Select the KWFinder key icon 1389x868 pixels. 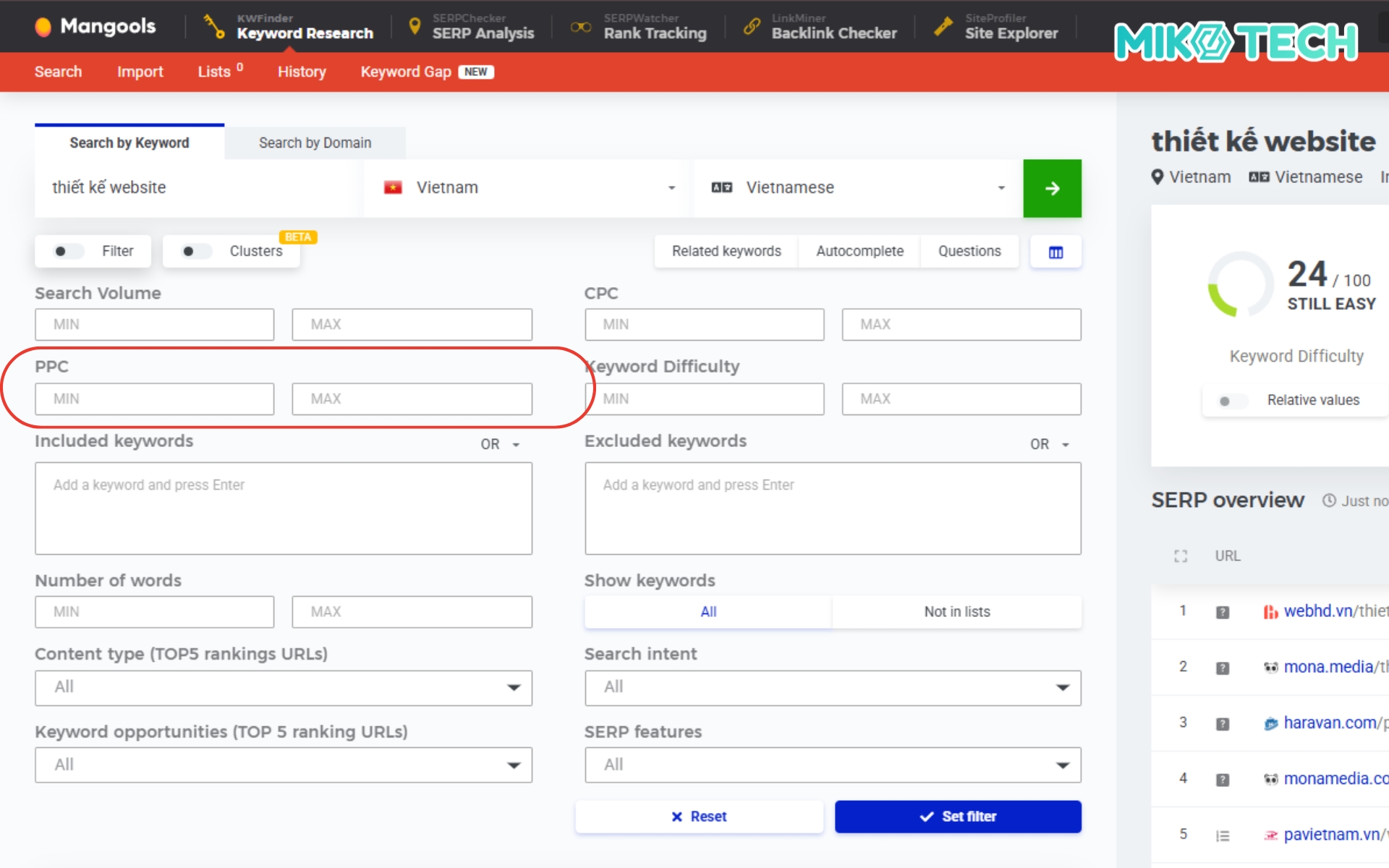[213, 26]
